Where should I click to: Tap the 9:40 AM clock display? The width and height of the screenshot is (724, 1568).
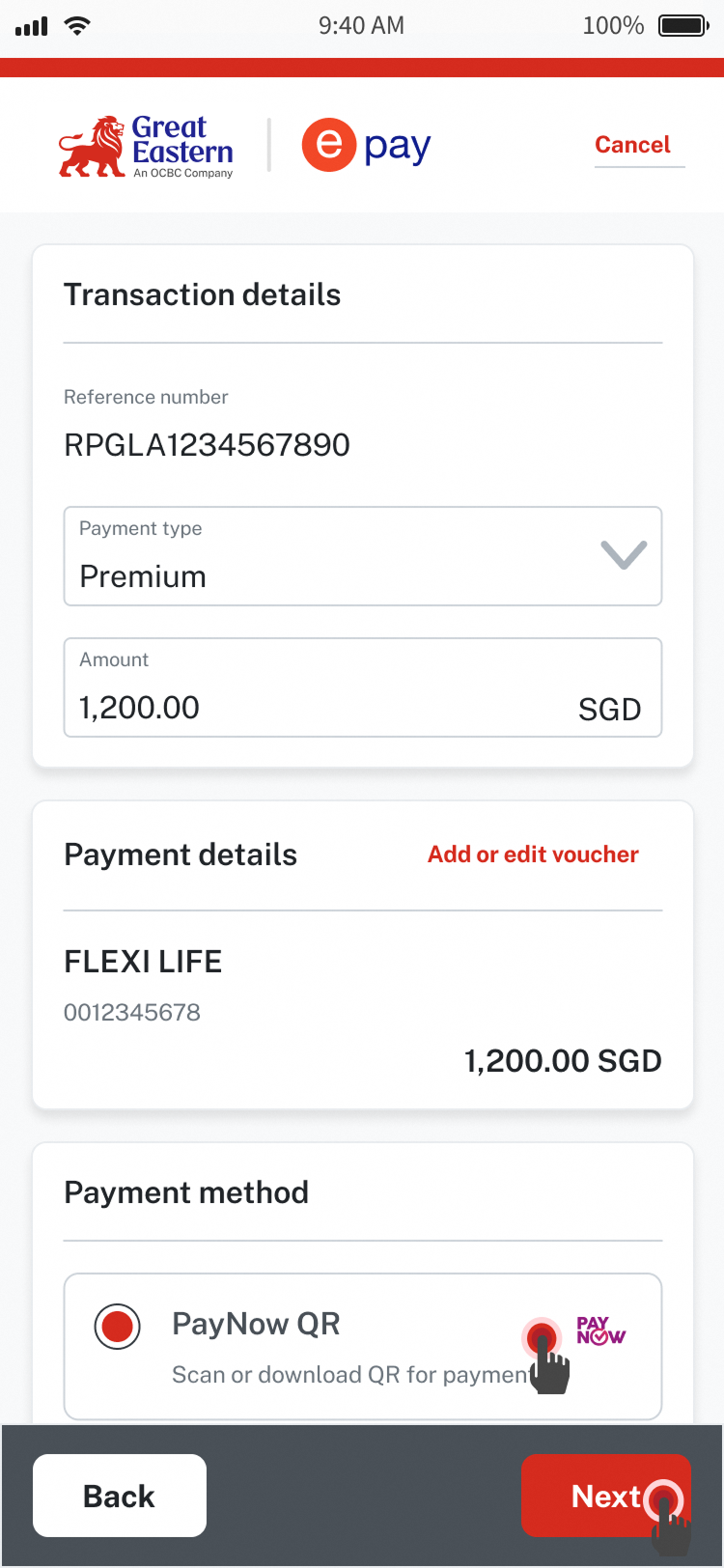(361, 26)
